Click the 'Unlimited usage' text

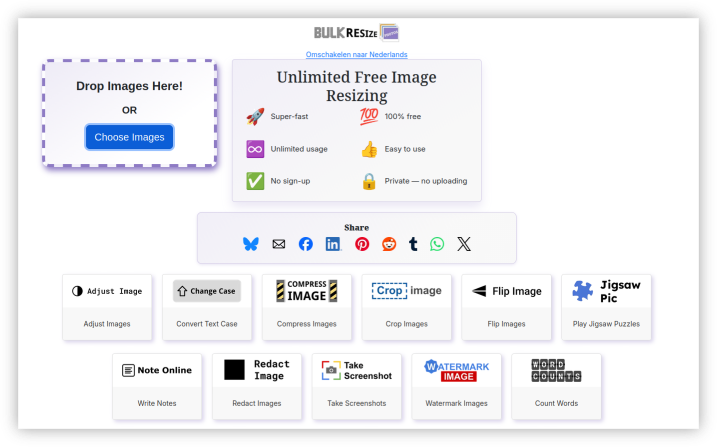click(299, 149)
